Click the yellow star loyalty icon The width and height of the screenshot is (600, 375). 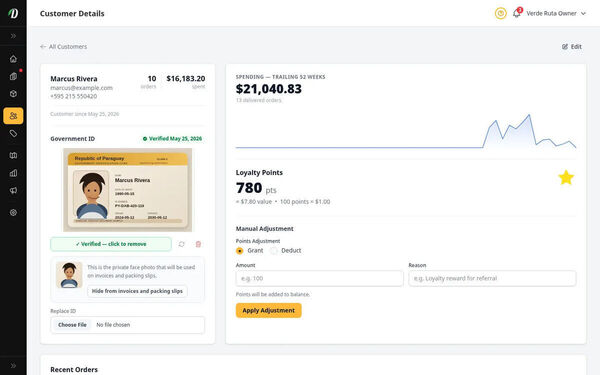[x=566, y=178]
